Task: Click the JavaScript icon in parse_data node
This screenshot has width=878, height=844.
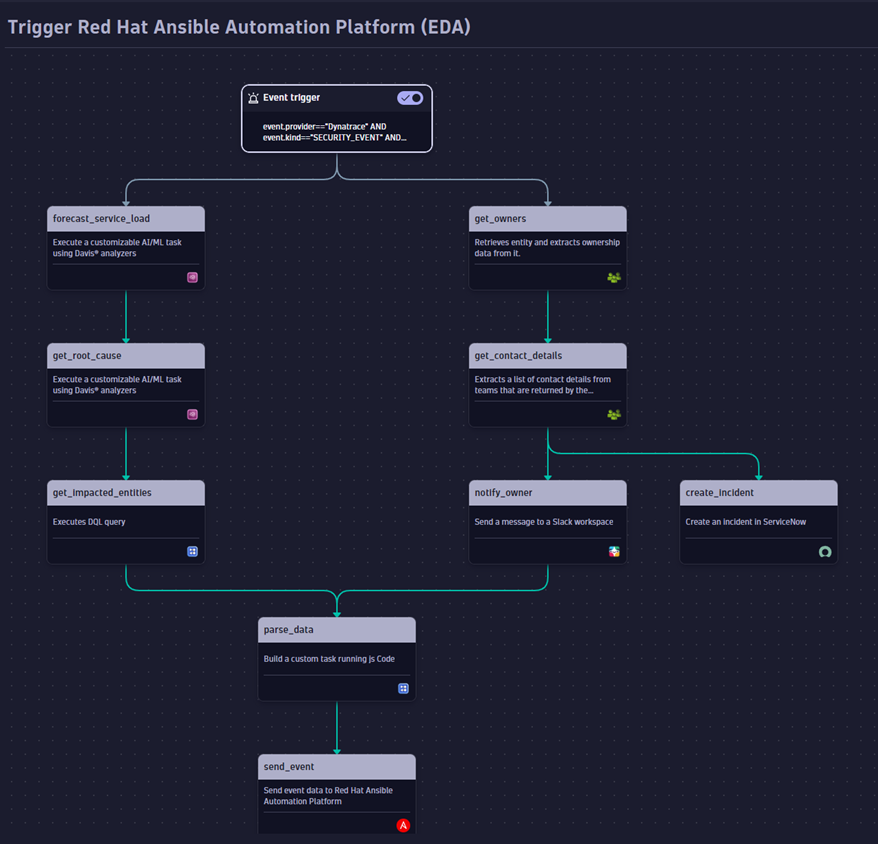Action: click(x=403, y=688)
